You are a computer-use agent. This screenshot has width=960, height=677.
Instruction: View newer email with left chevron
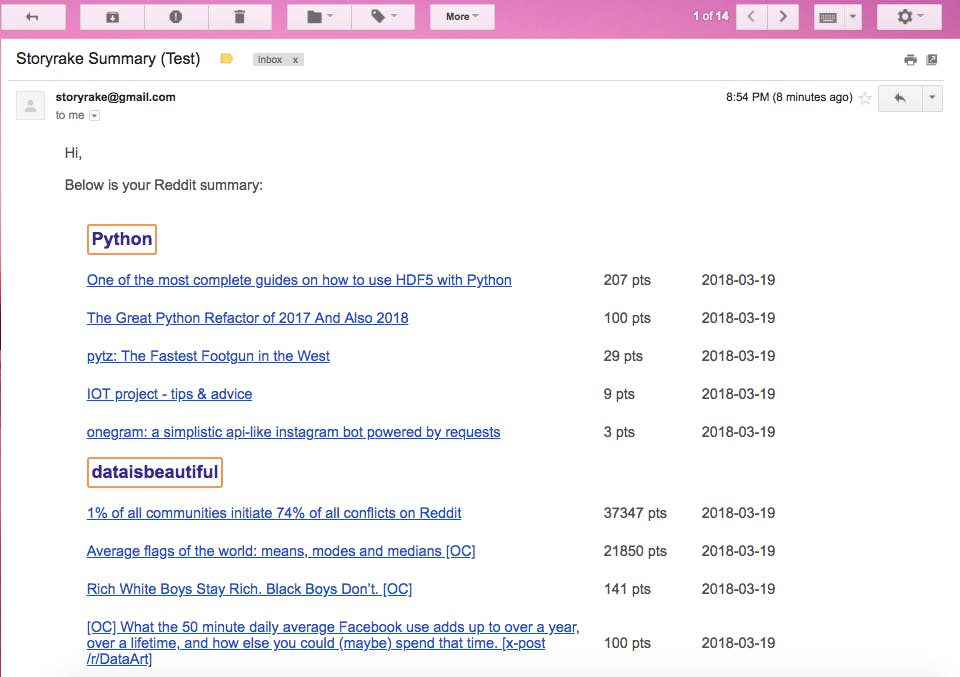pyautogui.click(x=751, y=17)
